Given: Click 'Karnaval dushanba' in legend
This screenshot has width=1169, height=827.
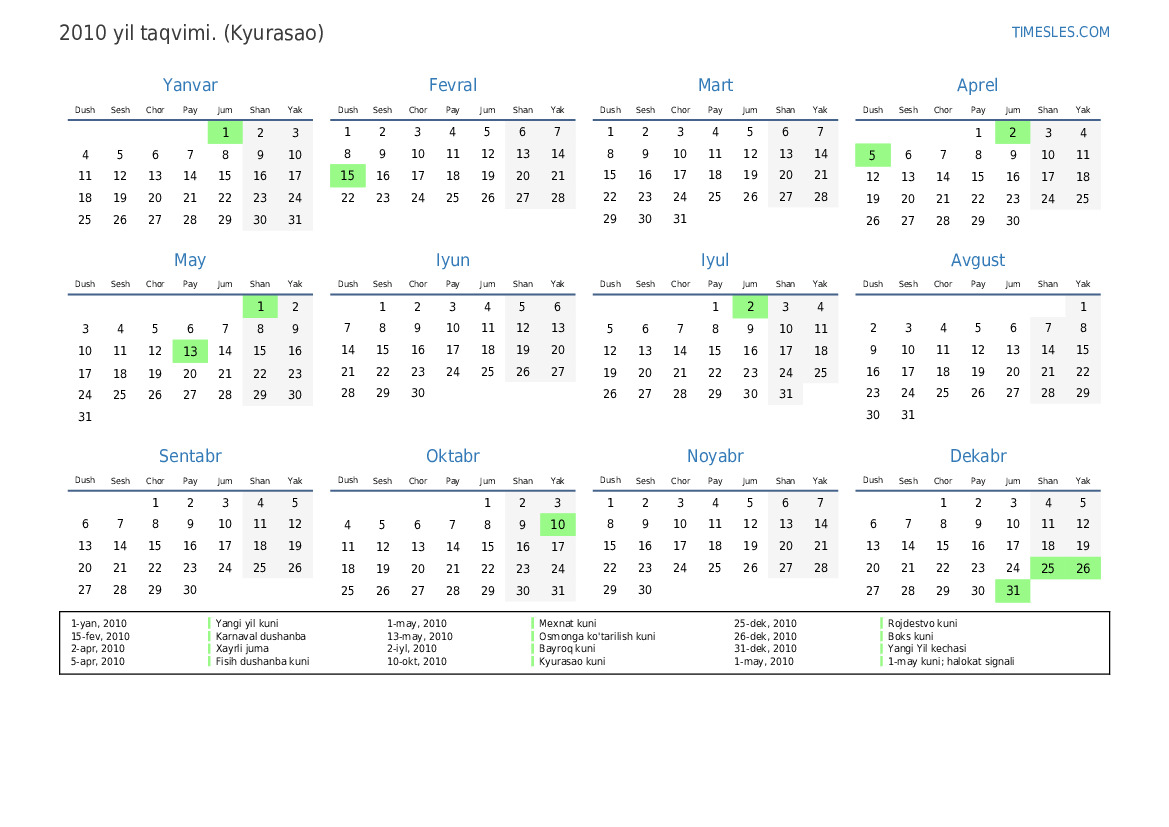Looking at the screenshot, I should (x=260, y=636).
